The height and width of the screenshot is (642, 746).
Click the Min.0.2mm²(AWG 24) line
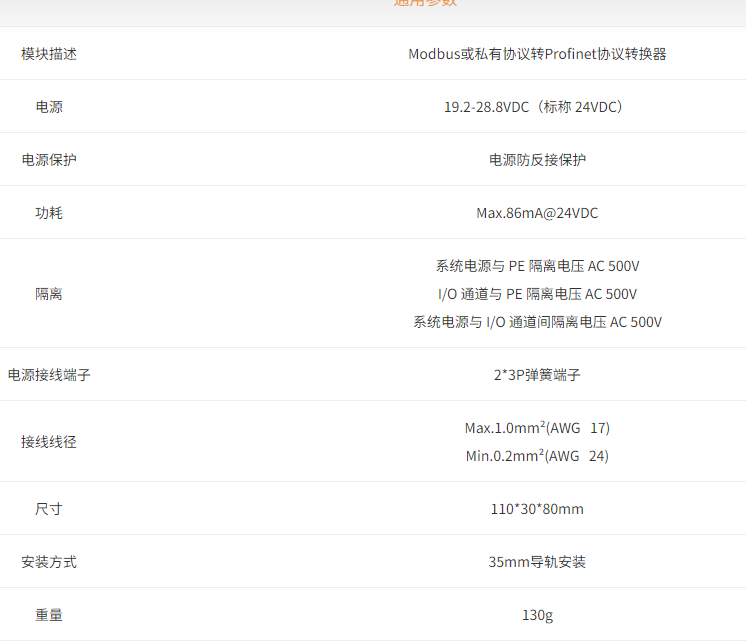pos(537,456)
